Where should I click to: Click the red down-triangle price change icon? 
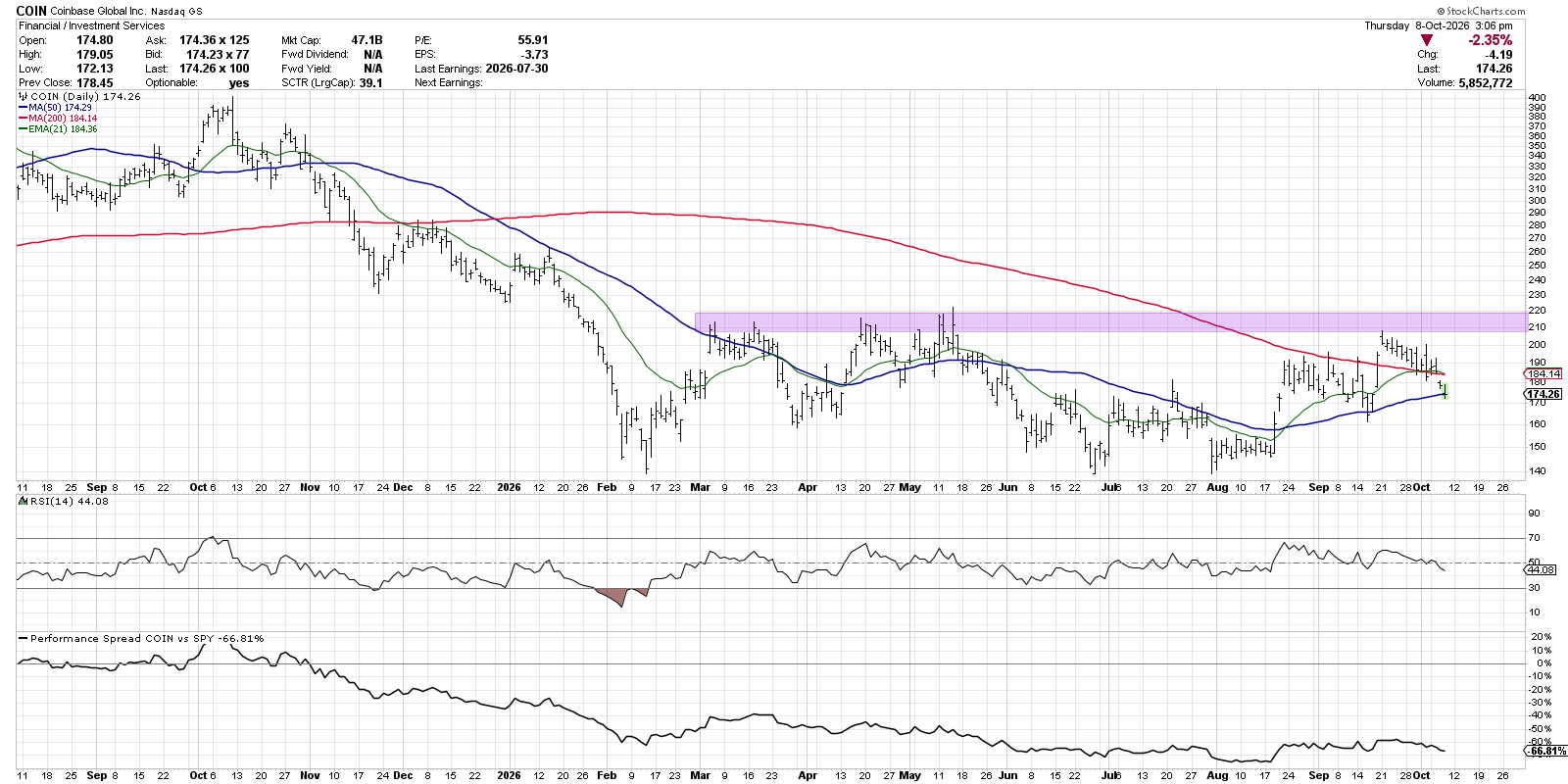point(1426,40)
